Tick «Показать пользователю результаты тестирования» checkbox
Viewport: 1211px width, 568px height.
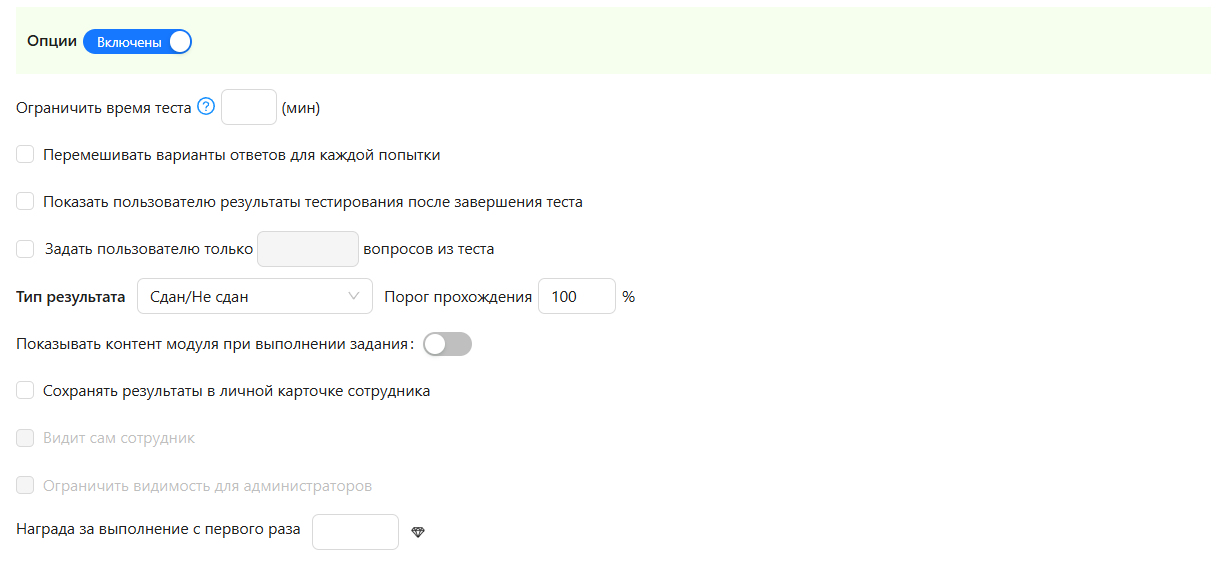point(26,202)
